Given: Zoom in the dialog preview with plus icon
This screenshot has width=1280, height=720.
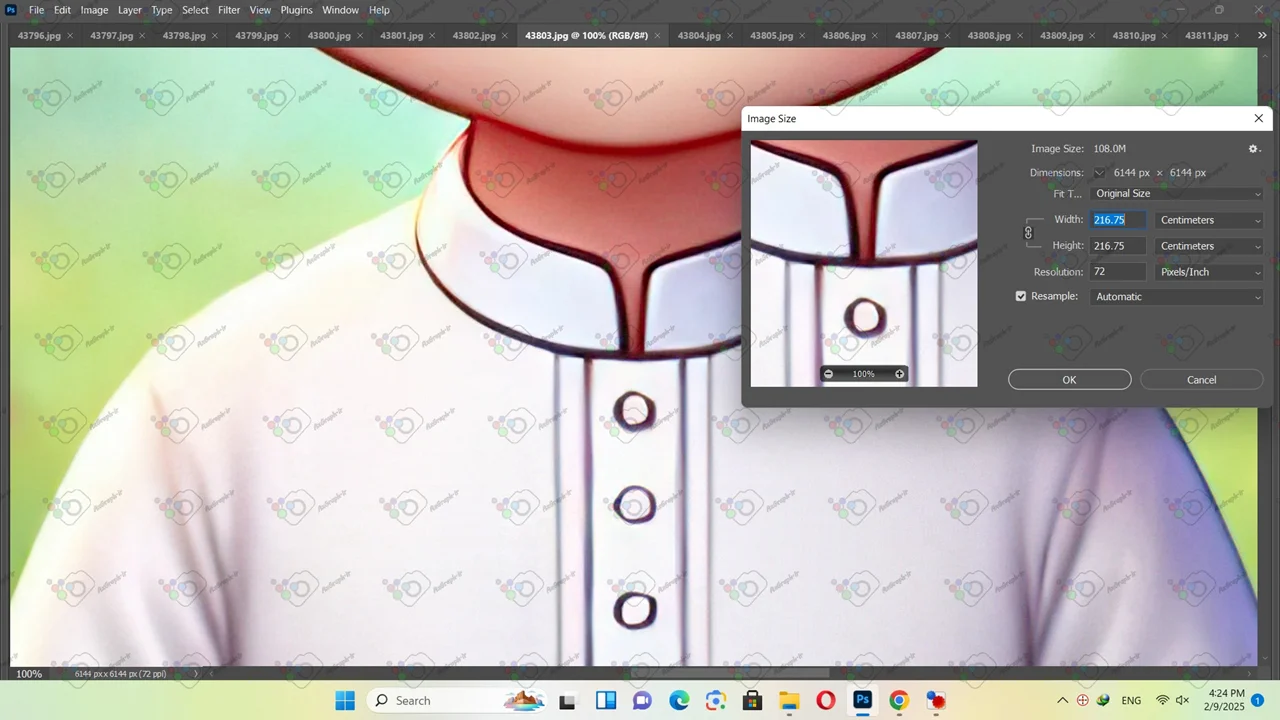Looking at the screenshot, I should 899,374.
